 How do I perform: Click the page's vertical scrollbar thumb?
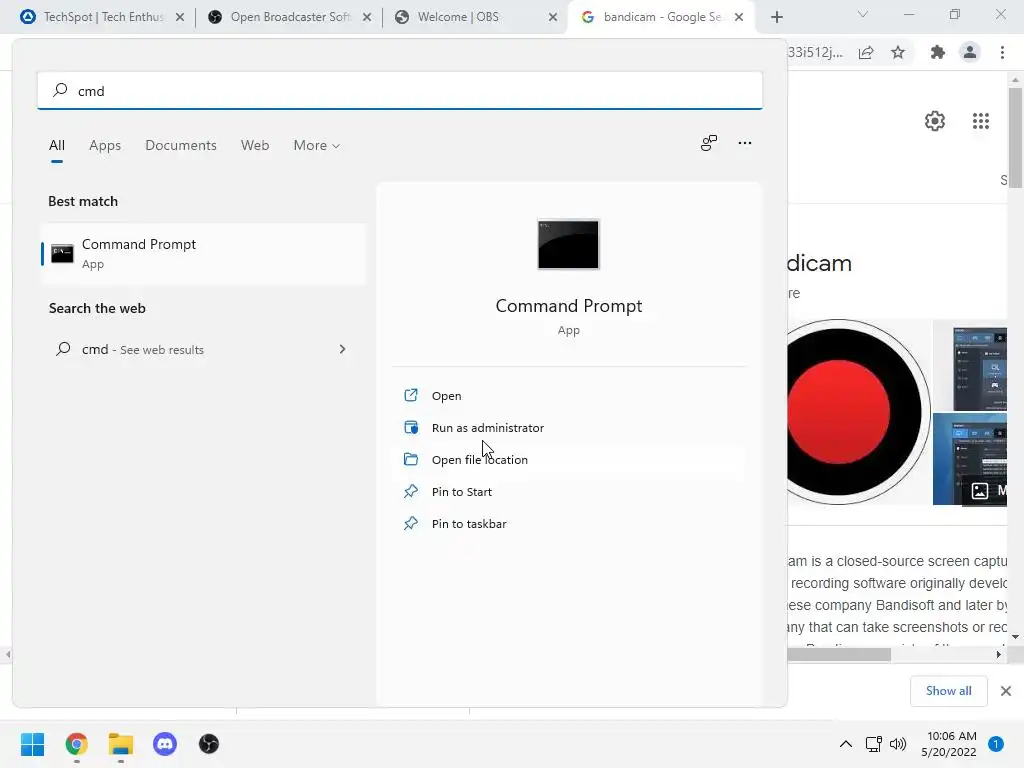tap(1015, 137)
